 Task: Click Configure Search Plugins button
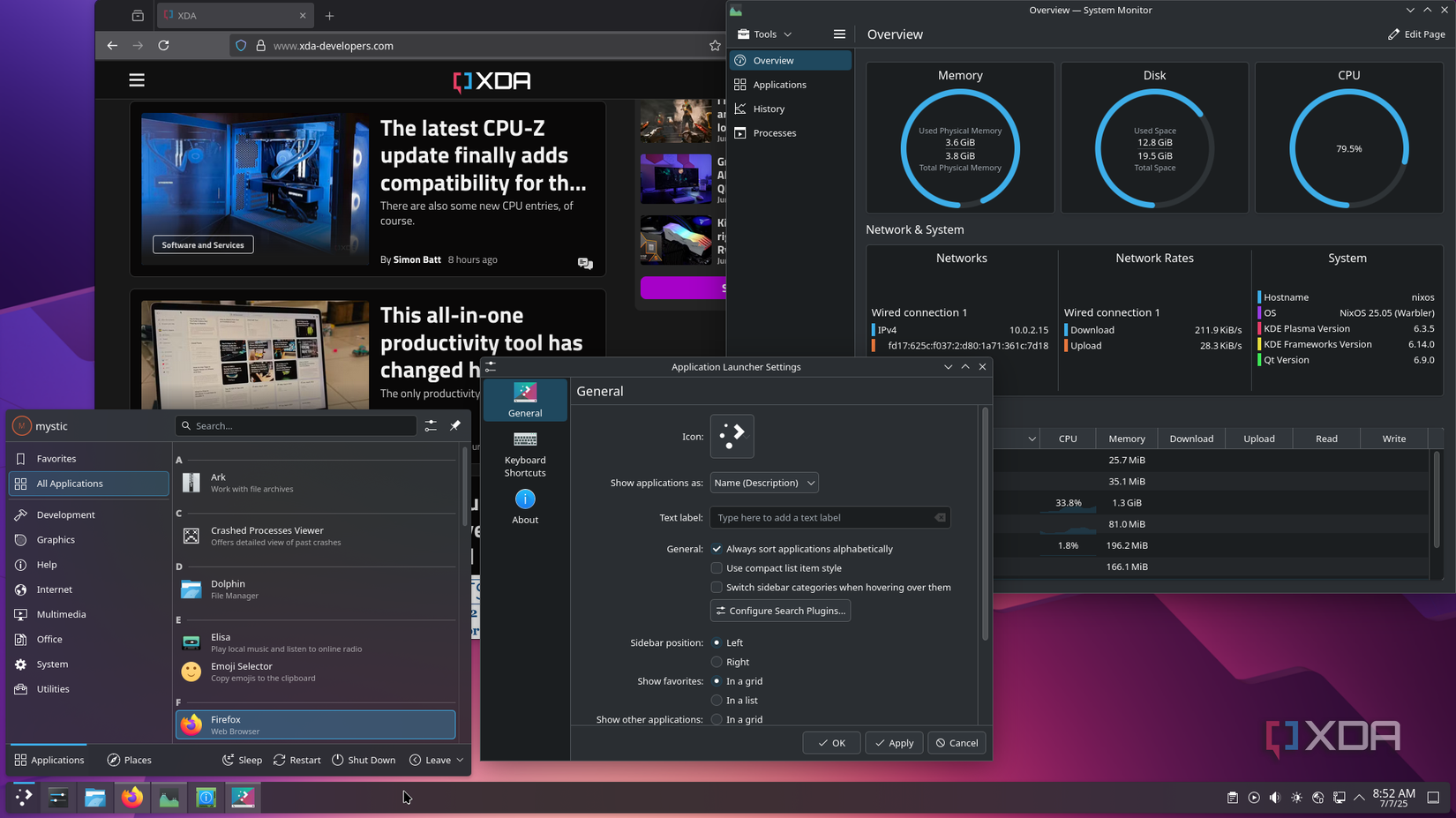779,610
